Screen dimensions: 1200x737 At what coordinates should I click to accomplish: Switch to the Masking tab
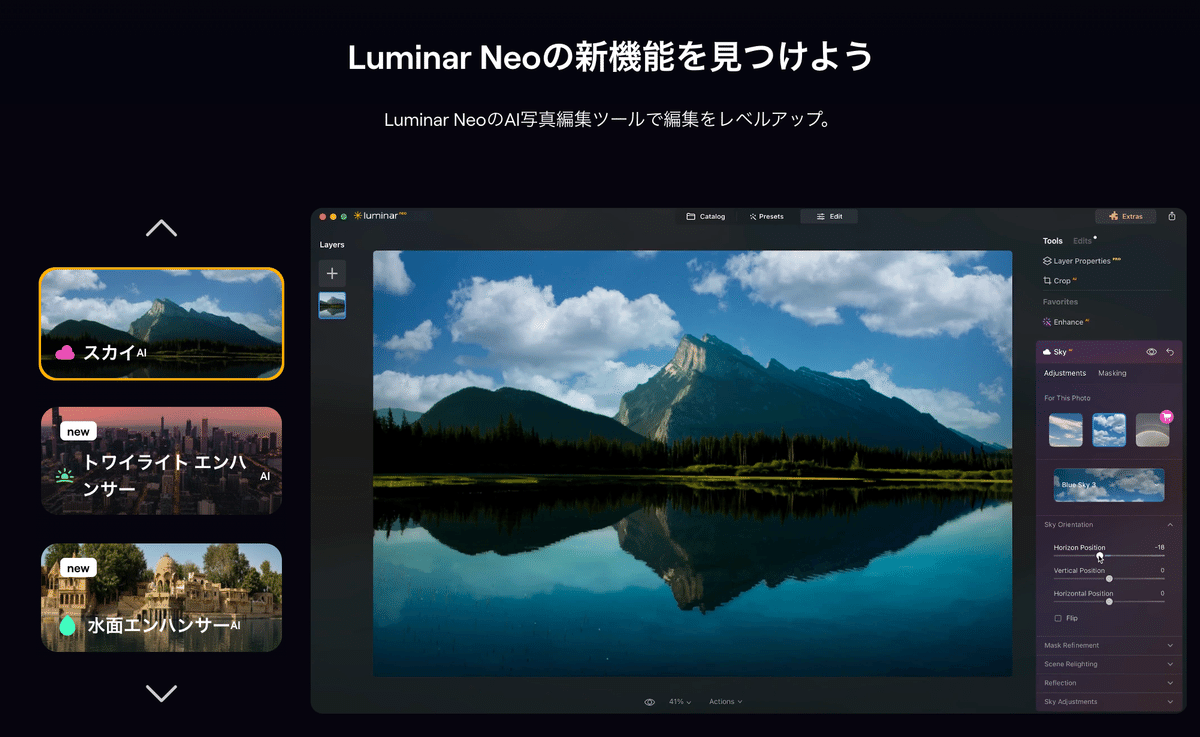coord(1112,373)
